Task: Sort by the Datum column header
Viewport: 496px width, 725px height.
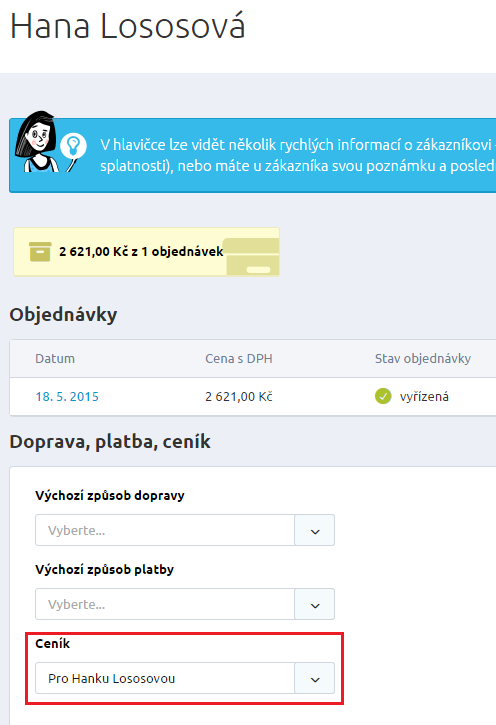Action: point(55,359)
